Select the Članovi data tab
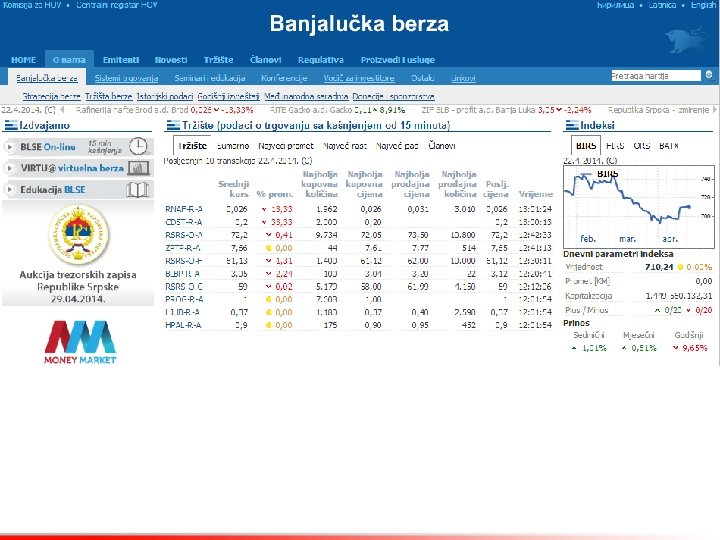 (441, 146)
